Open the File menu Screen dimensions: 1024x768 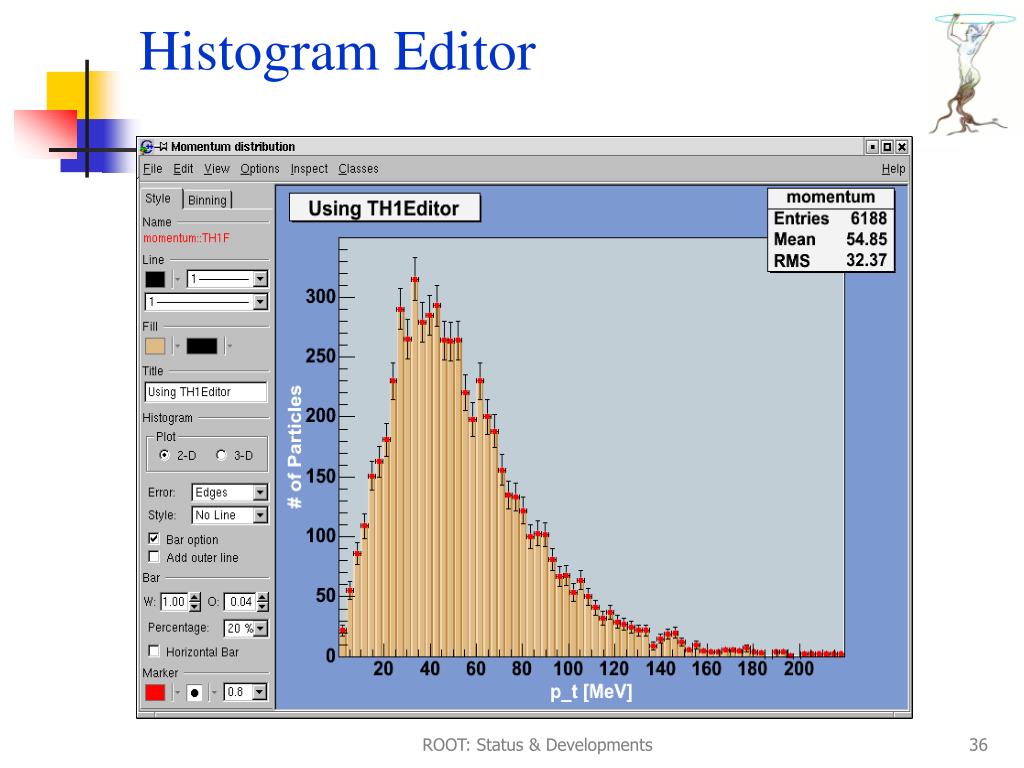(152, 169)
